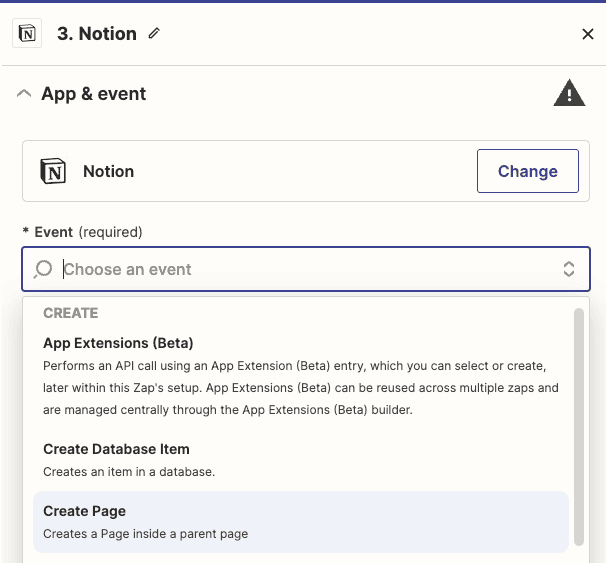The image size is (606, 563).
Task: Click 'Creates a Page inside a parent page' text
Action: [x=146, y=534]
